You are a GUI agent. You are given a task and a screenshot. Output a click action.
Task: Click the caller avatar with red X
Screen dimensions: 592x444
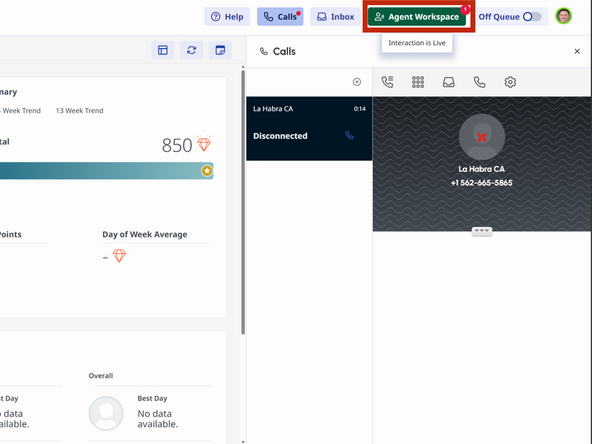point(482,137)
